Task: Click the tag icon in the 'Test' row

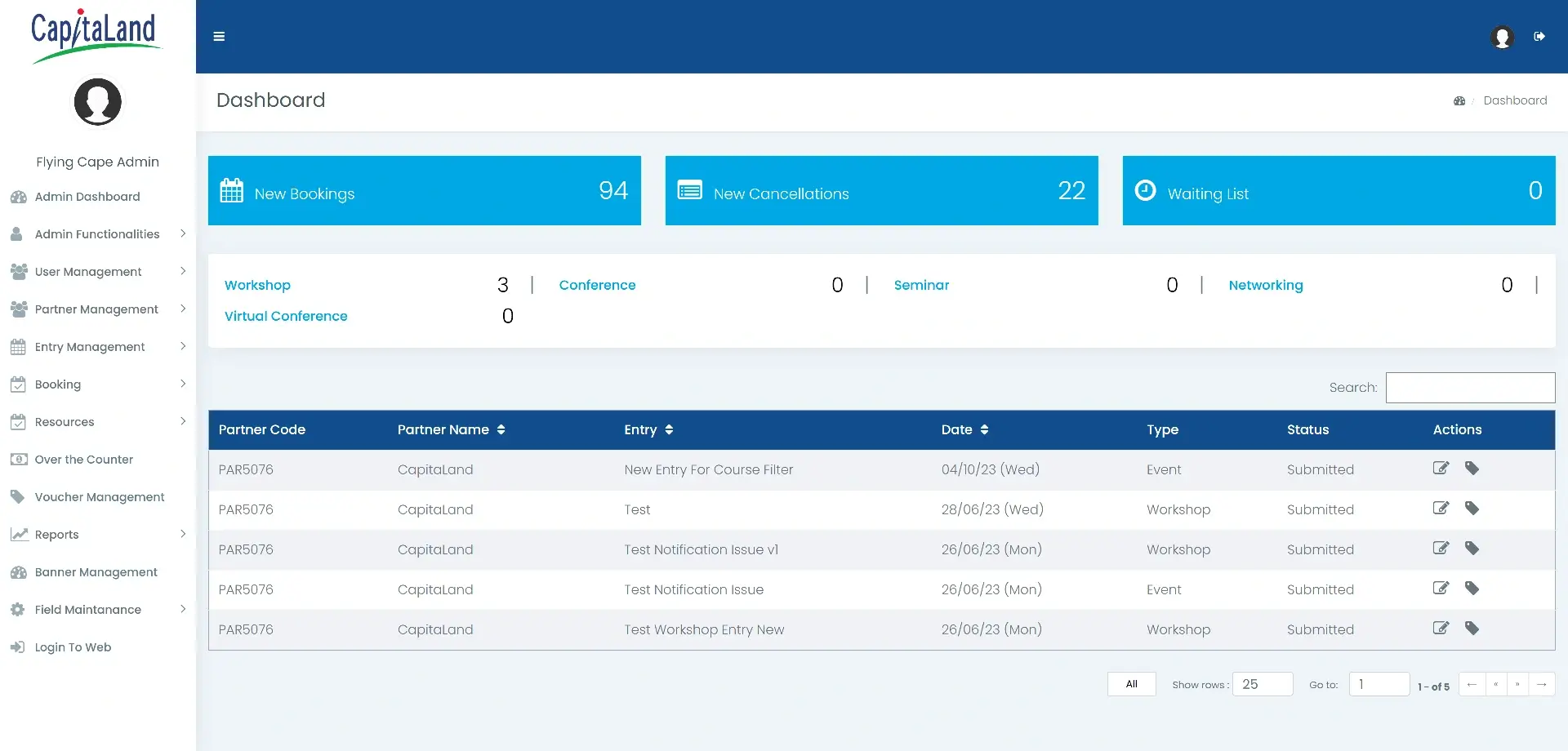Action: coord(1472,509)
